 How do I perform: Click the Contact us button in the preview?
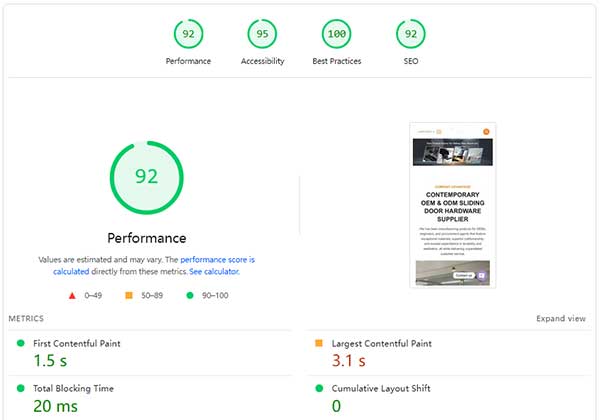tap(463, 275)
